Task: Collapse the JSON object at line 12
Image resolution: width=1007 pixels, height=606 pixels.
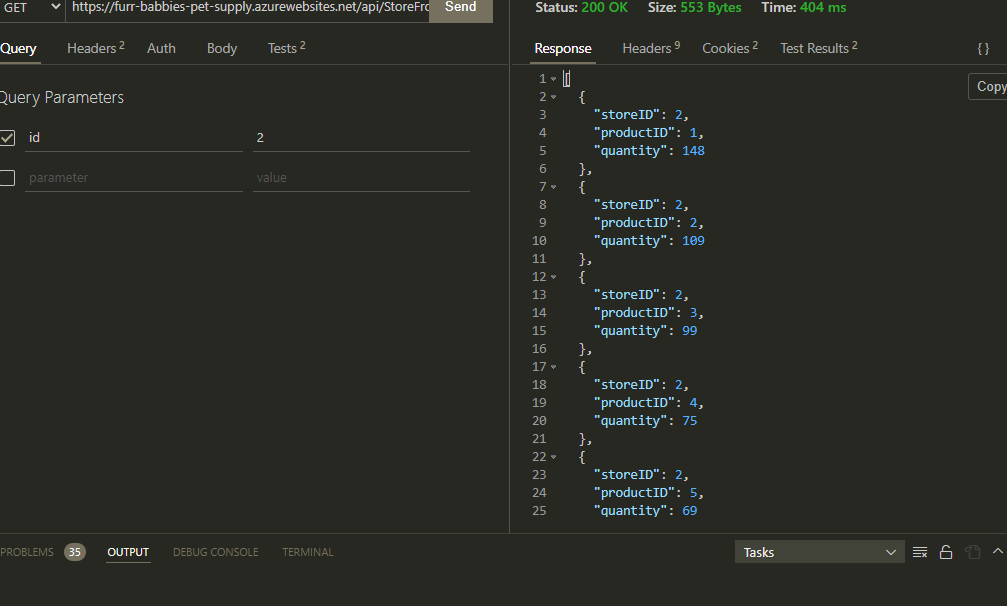Action: point(553,276)
